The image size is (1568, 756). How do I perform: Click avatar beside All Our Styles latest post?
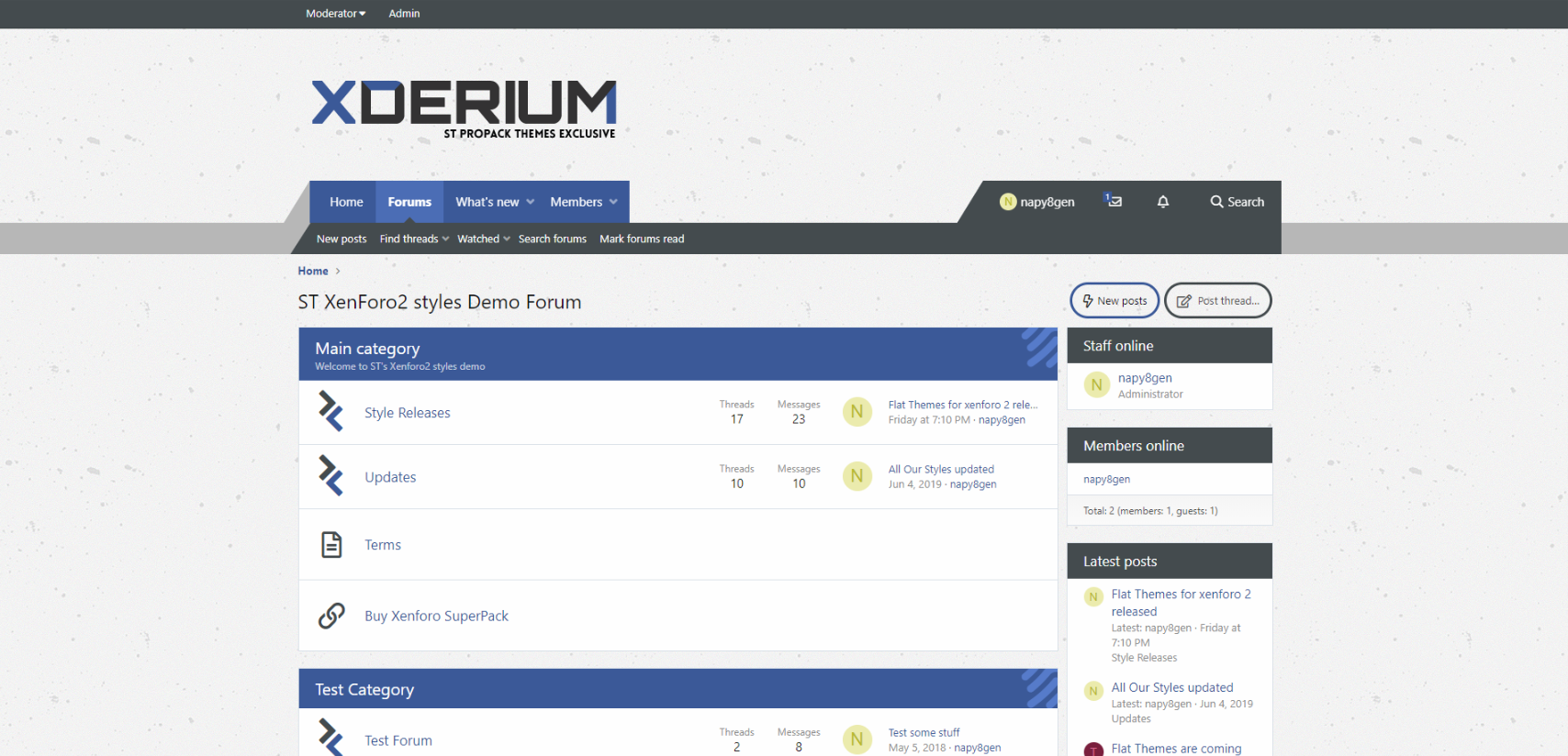click(x=1093, y=691)
